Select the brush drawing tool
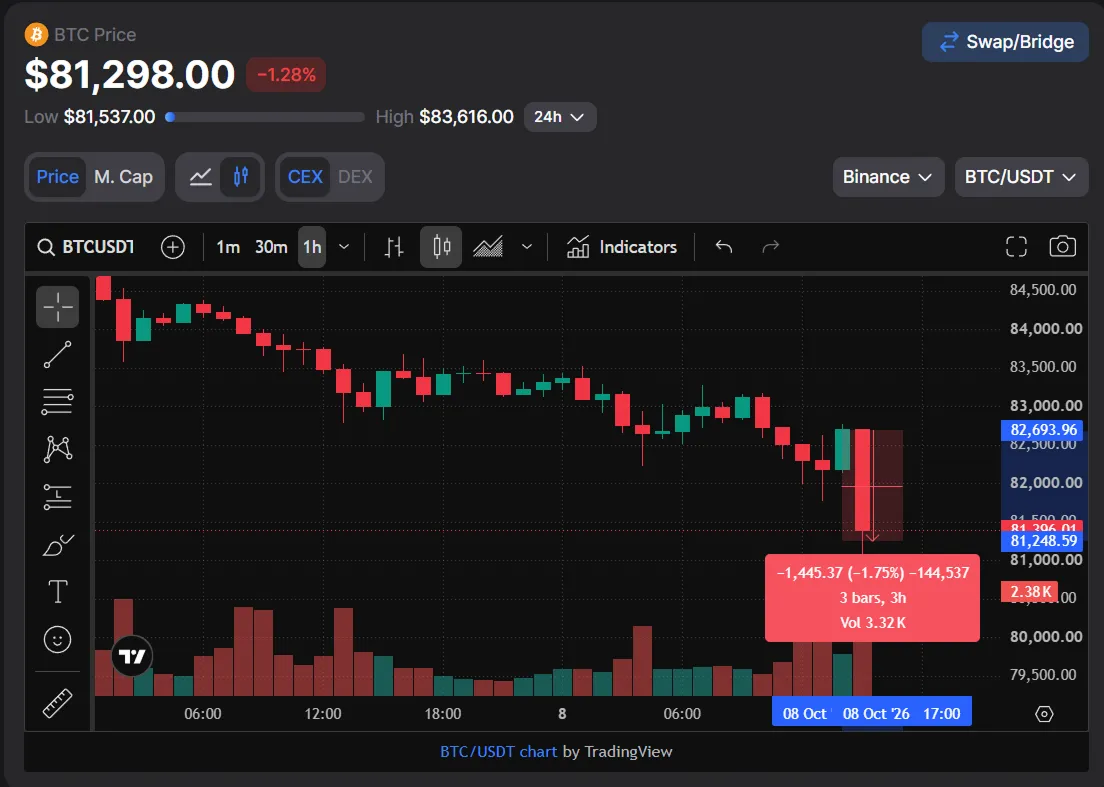The height and width of the screenshot is (787, 1104). point(58,545)
